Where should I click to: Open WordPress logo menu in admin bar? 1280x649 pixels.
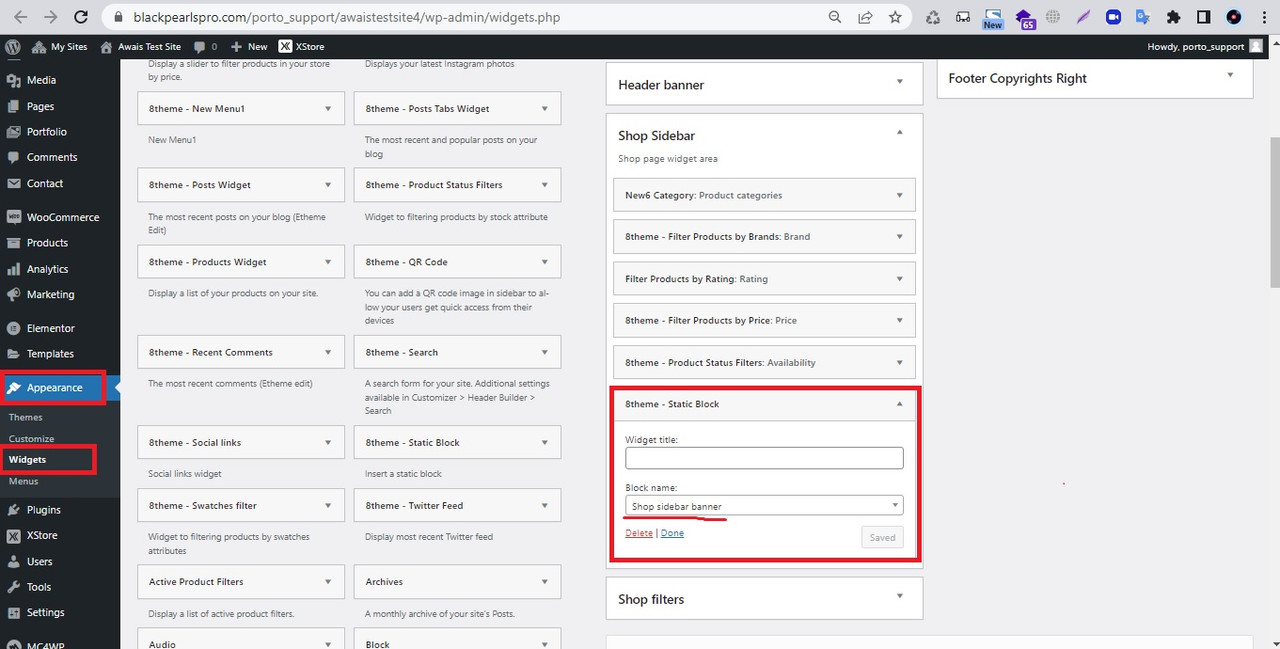pos(13,46)
